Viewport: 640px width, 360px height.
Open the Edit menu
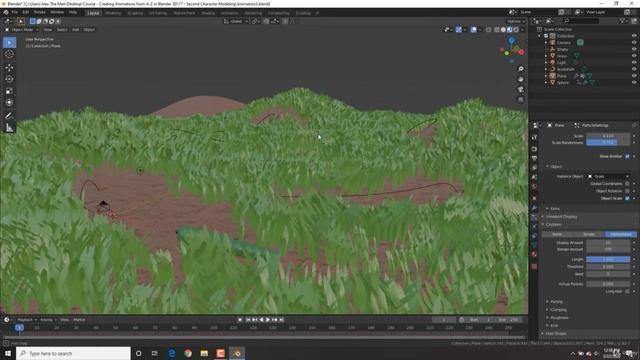click(26, 12)
